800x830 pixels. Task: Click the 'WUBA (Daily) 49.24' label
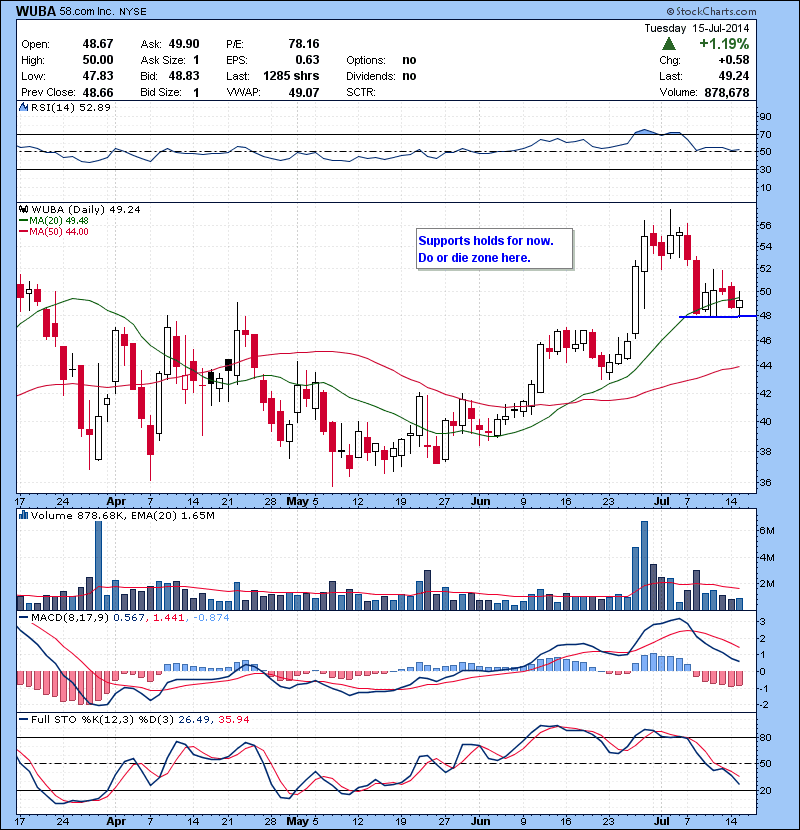click(86, 209)
